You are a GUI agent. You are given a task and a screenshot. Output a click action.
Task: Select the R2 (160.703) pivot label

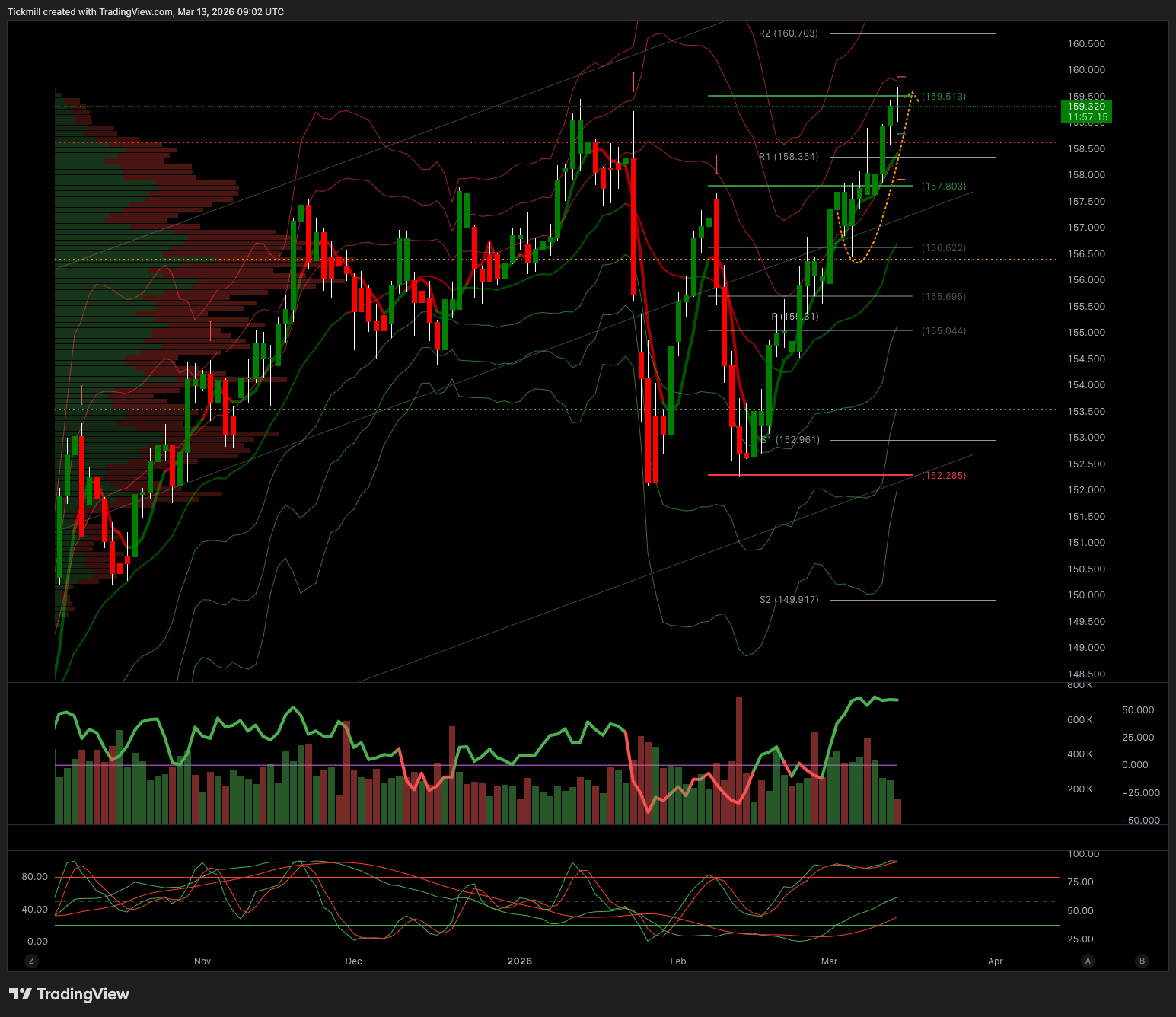pos(788,33)
